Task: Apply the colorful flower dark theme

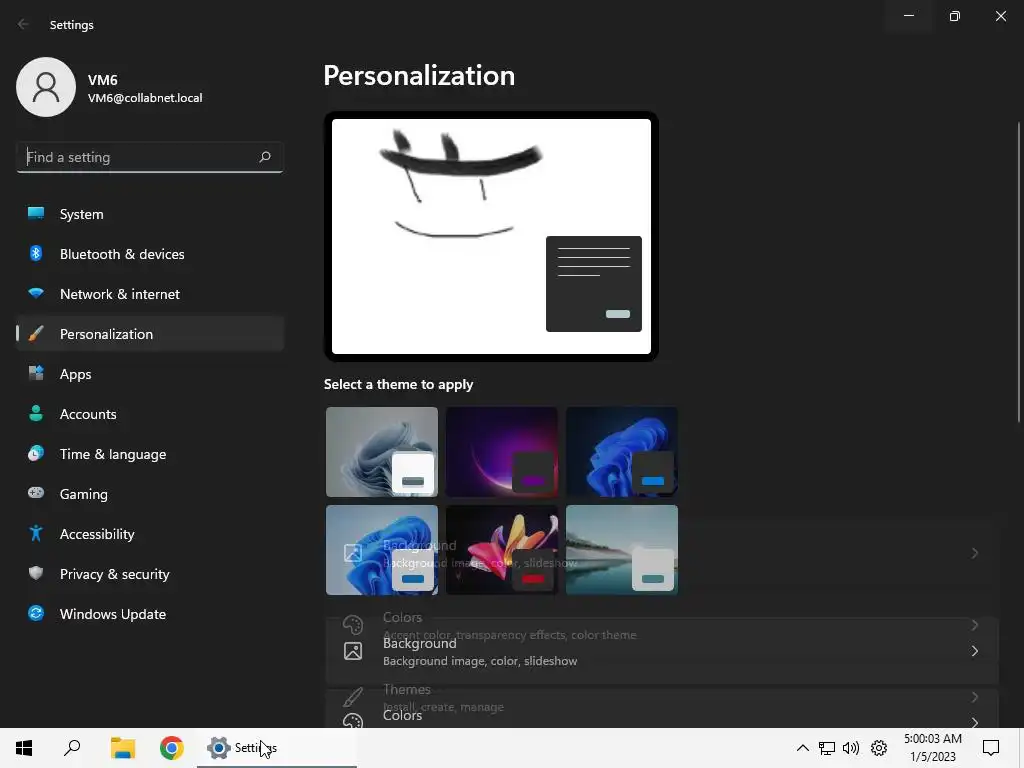Action: pos(502,550)
